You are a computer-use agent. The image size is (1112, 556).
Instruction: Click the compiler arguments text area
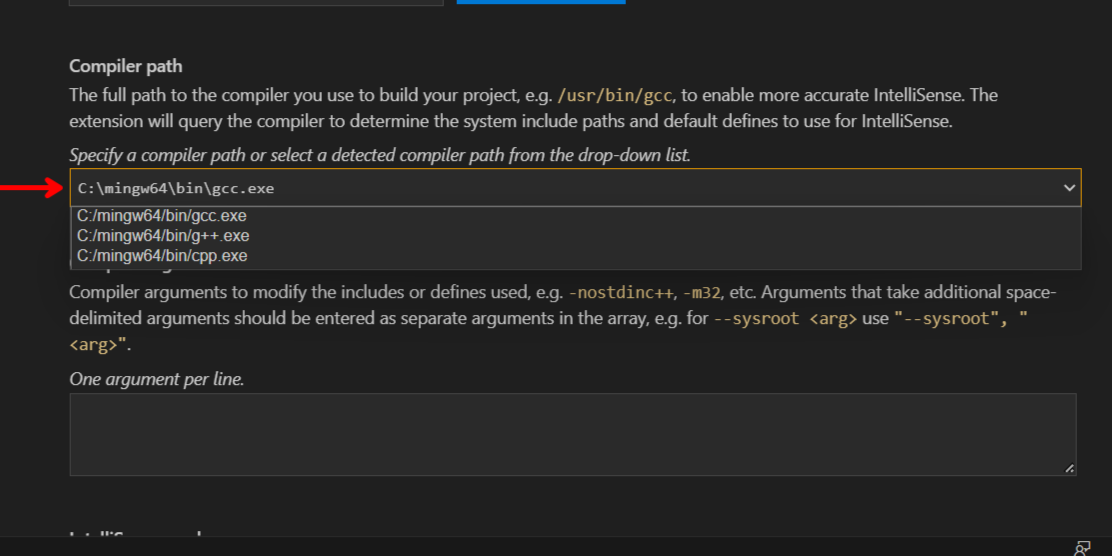[572, 434]
